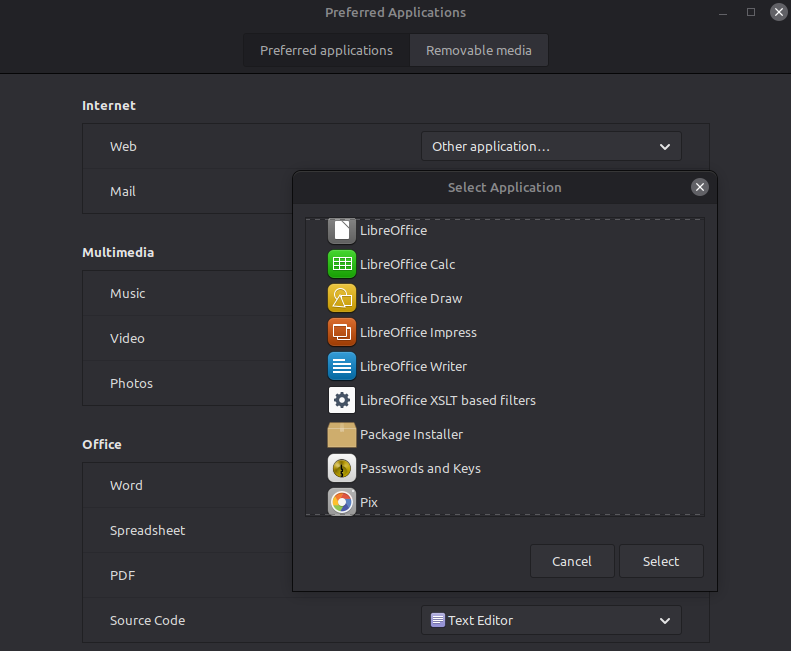Viewport: 791px width, 651px height.
Task: Select "LibreOffice Draw" entry name
Action: coord(411,299)
